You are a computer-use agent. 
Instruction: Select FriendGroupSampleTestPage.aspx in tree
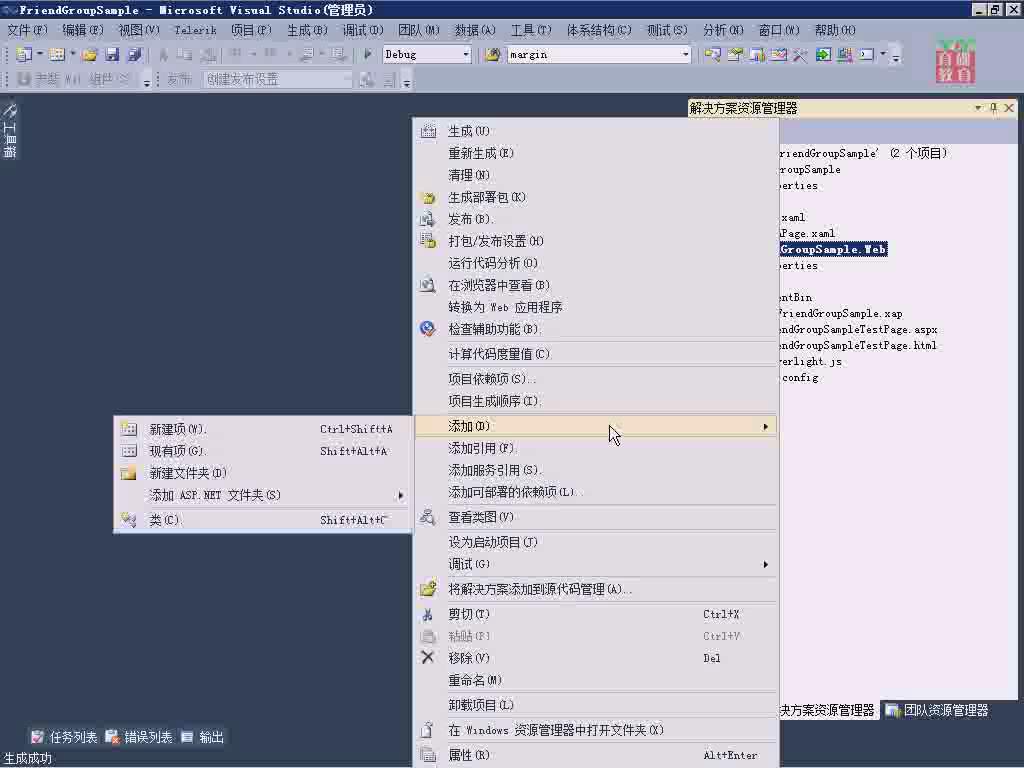tap(858, 330)
